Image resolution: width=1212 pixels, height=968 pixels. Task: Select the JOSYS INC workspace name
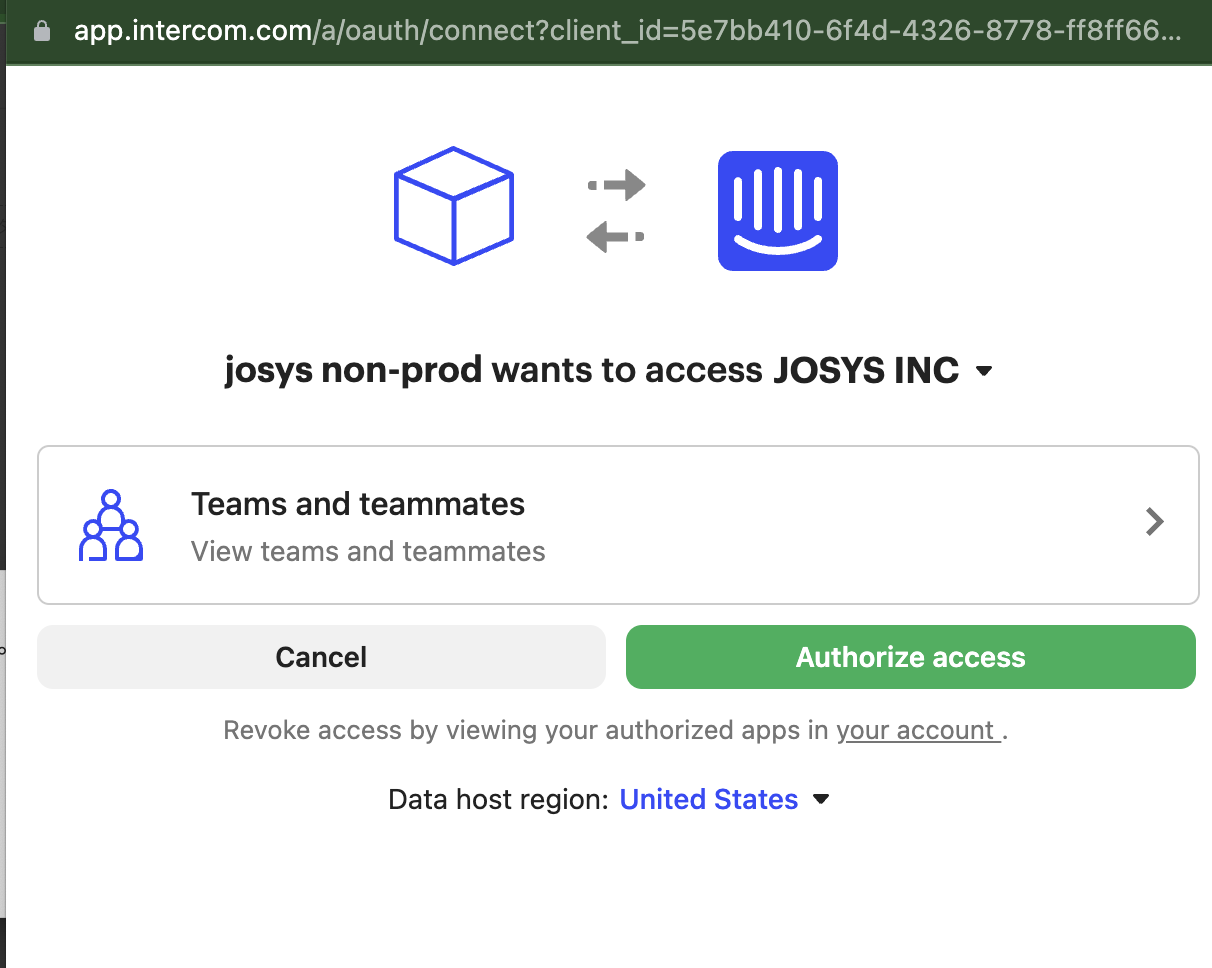(x=866, y=371)
